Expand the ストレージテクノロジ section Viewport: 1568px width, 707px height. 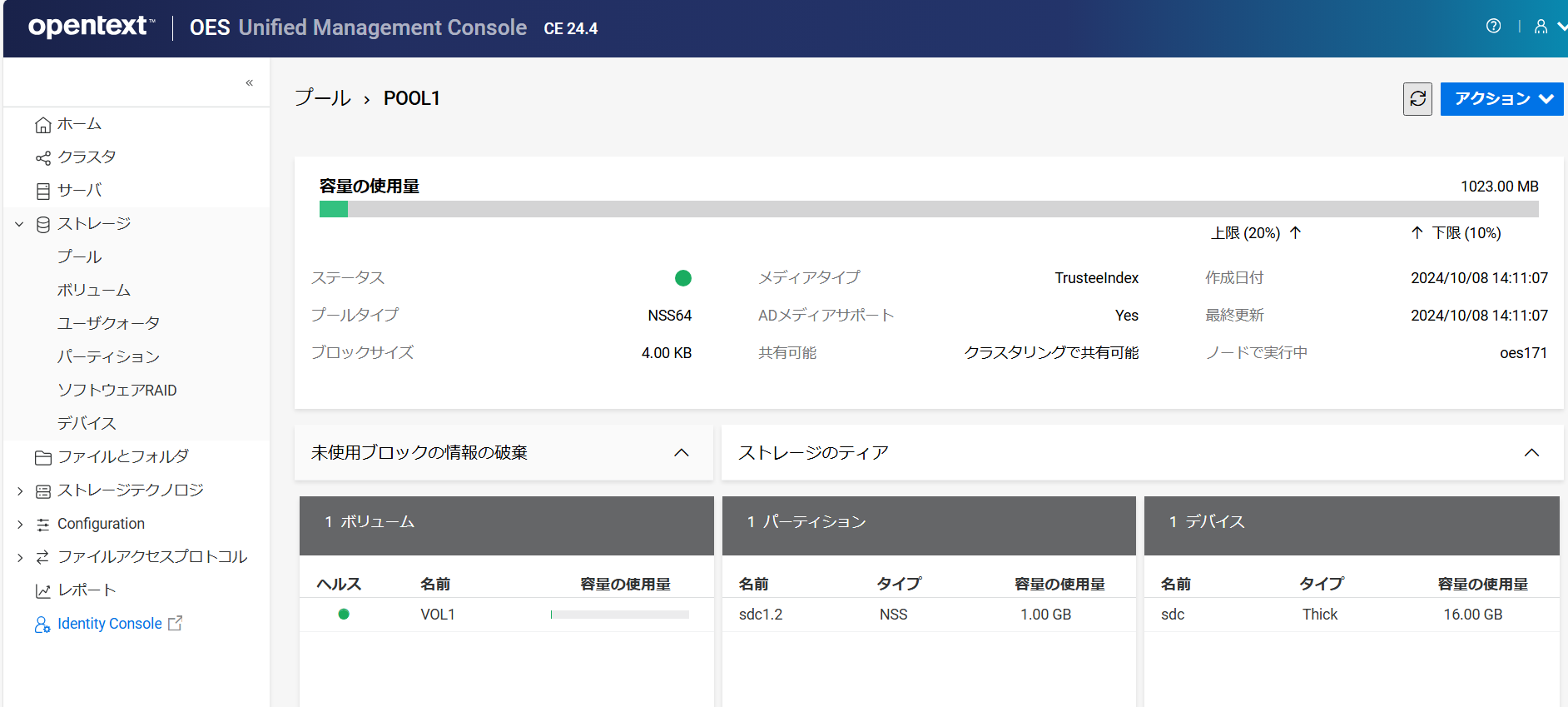pyautogui.click(x=19, y=491)
